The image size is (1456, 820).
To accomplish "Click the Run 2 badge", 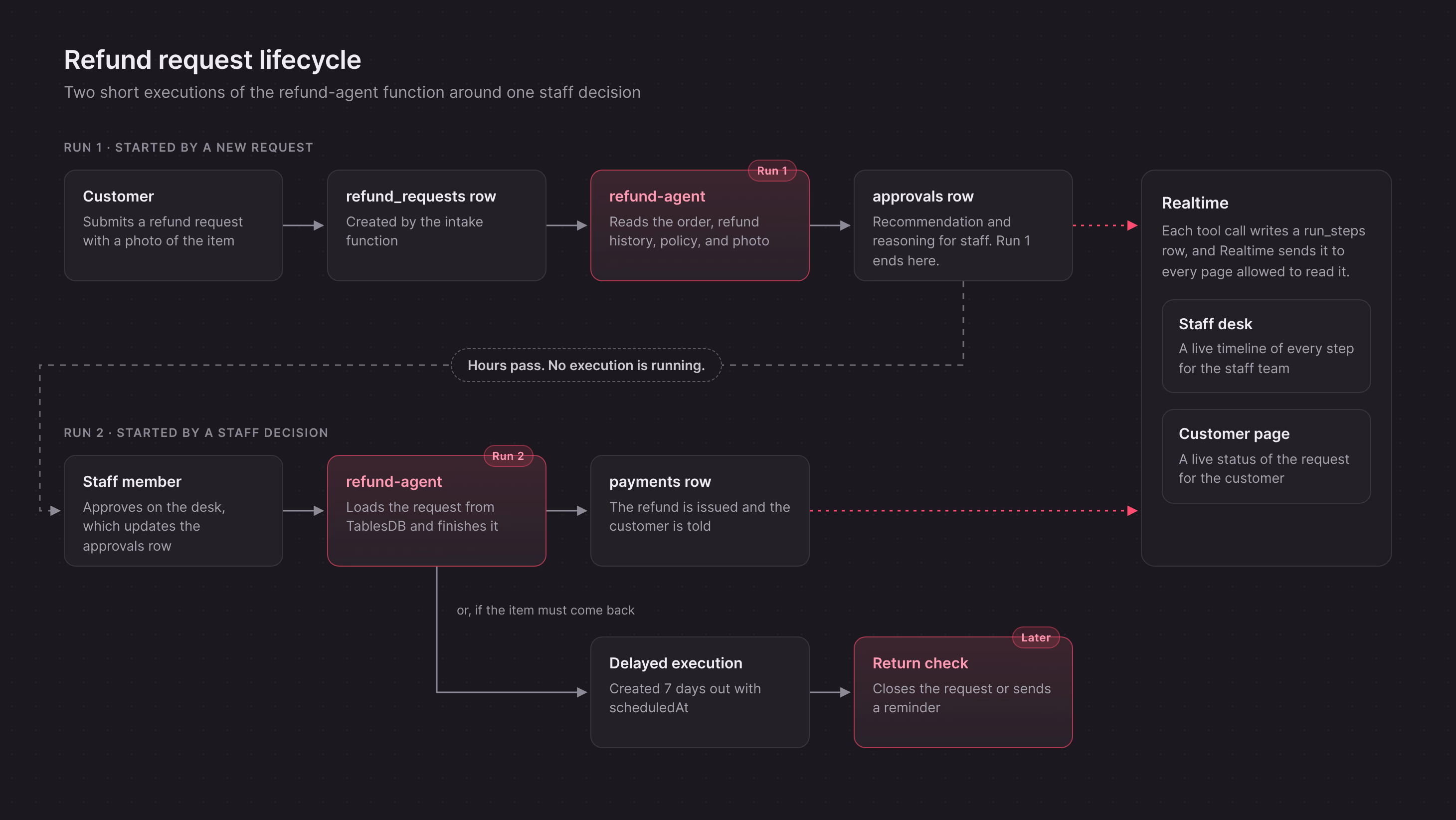I will [x=508, y=456].
